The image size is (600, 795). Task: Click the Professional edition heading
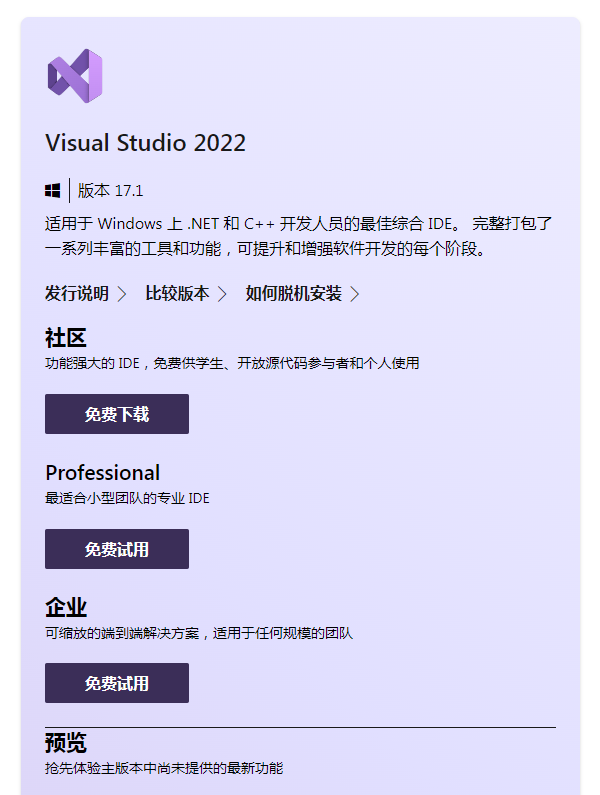coord(102,473)
